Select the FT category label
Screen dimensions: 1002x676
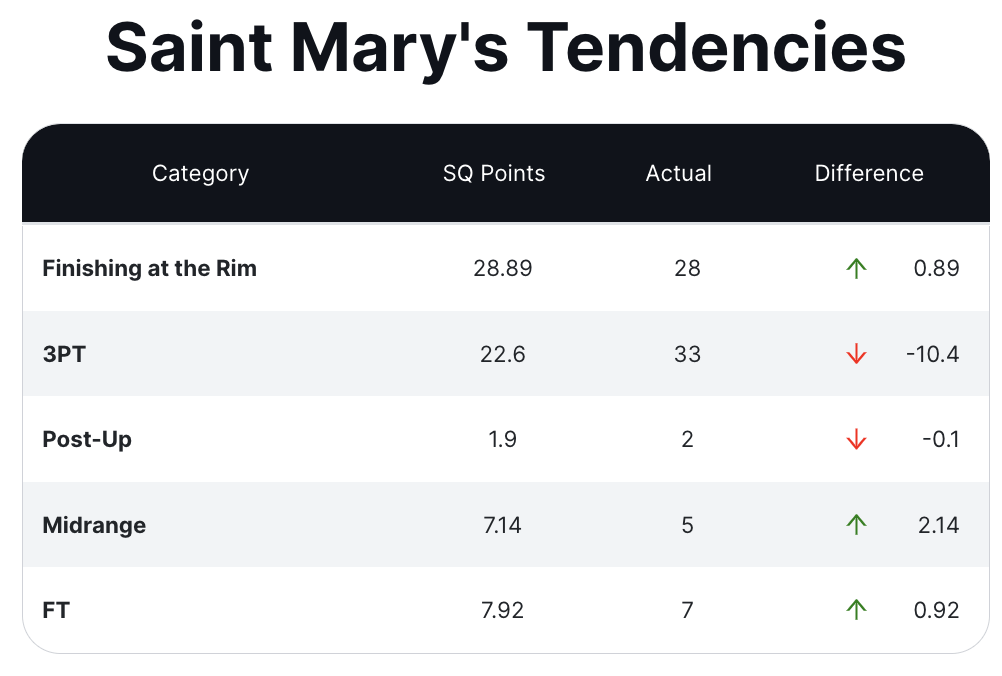click(x=56, y=610)
